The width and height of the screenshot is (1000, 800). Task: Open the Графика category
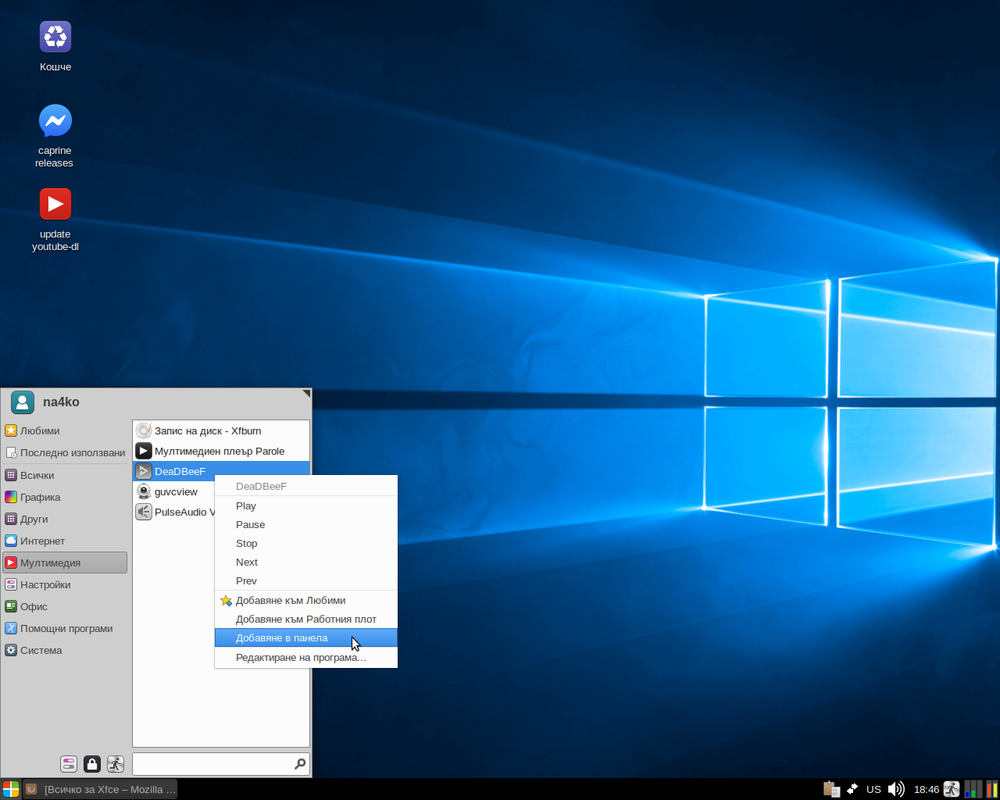pyautogui.click(x=65, y=497)
